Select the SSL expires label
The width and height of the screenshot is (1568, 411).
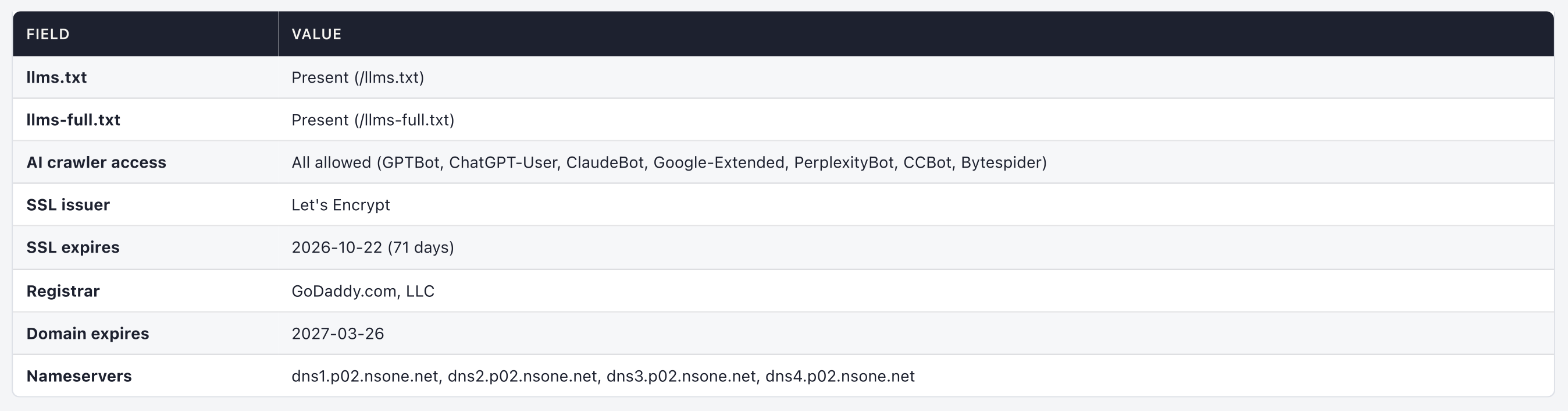pyautogui.click(x=73, y=248)
